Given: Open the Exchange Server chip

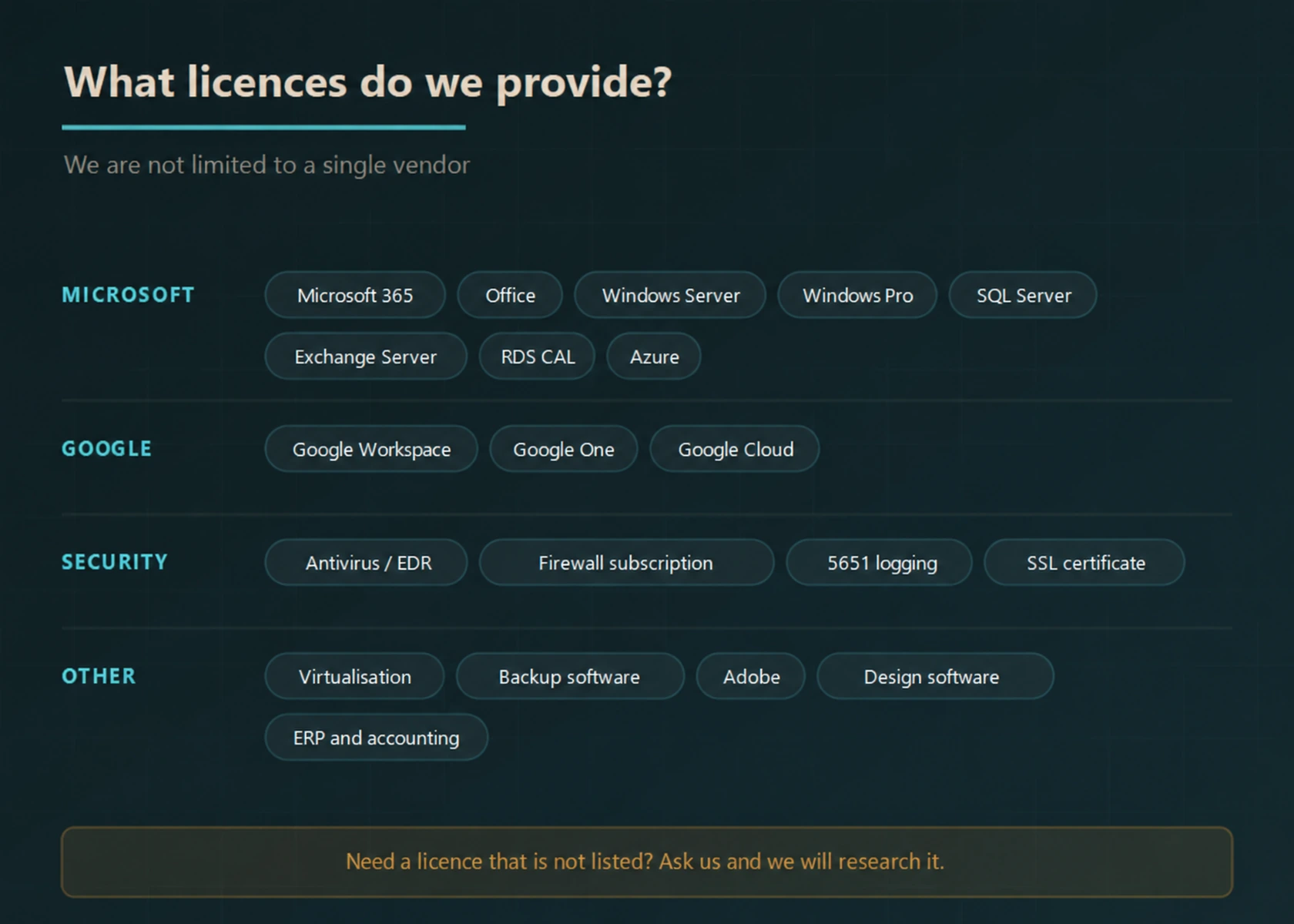Looking at the screenshot, I should pyautogui.click(x=366, y=357).
